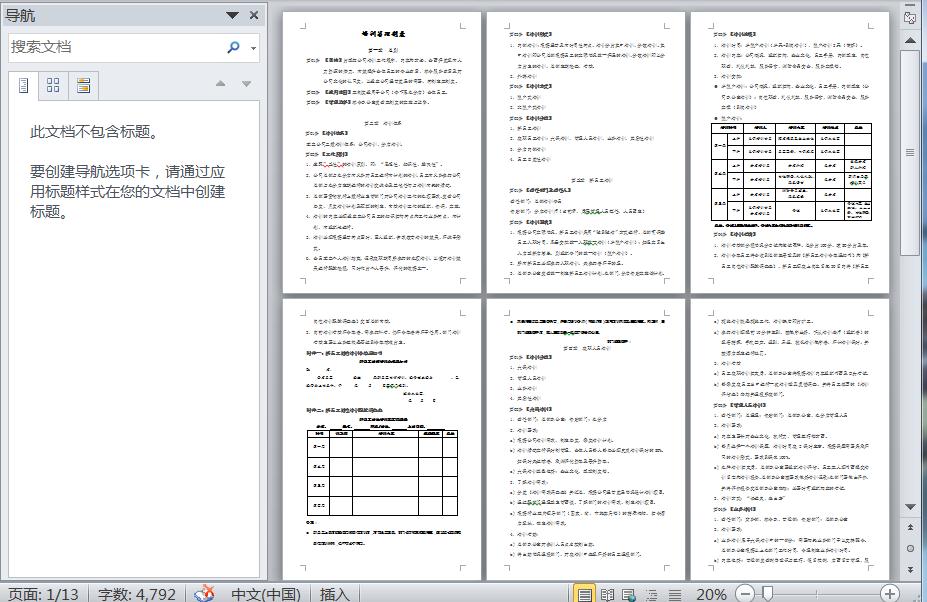Toggle the 插入 insert mode indicator
This screenshot has width=927, height=602.
(x=334, y=593)
